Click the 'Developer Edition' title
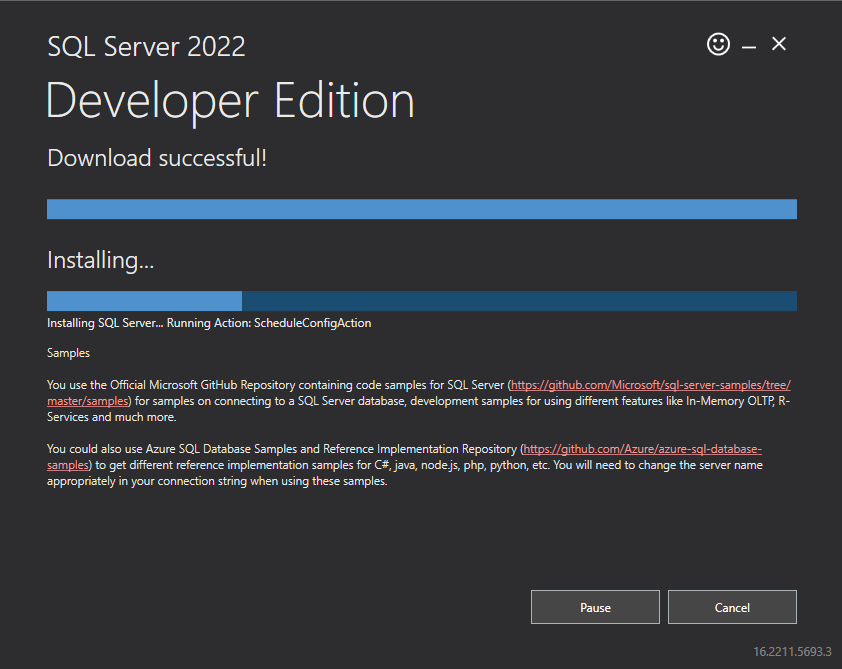The height and width of the screenshot is (669, 842). click(x=230, y=101)
